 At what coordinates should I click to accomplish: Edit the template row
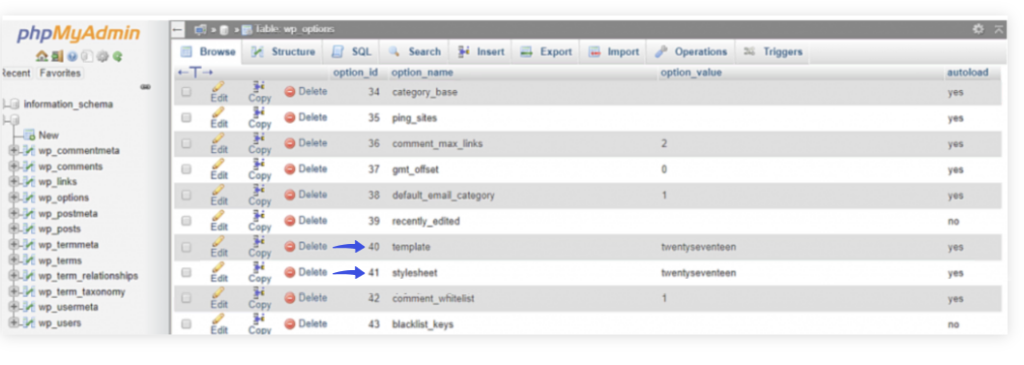click(x=219, y=246)
